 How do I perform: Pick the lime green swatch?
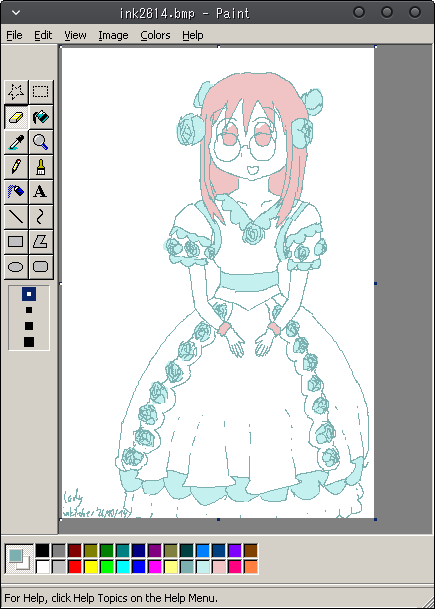(106, 567)
